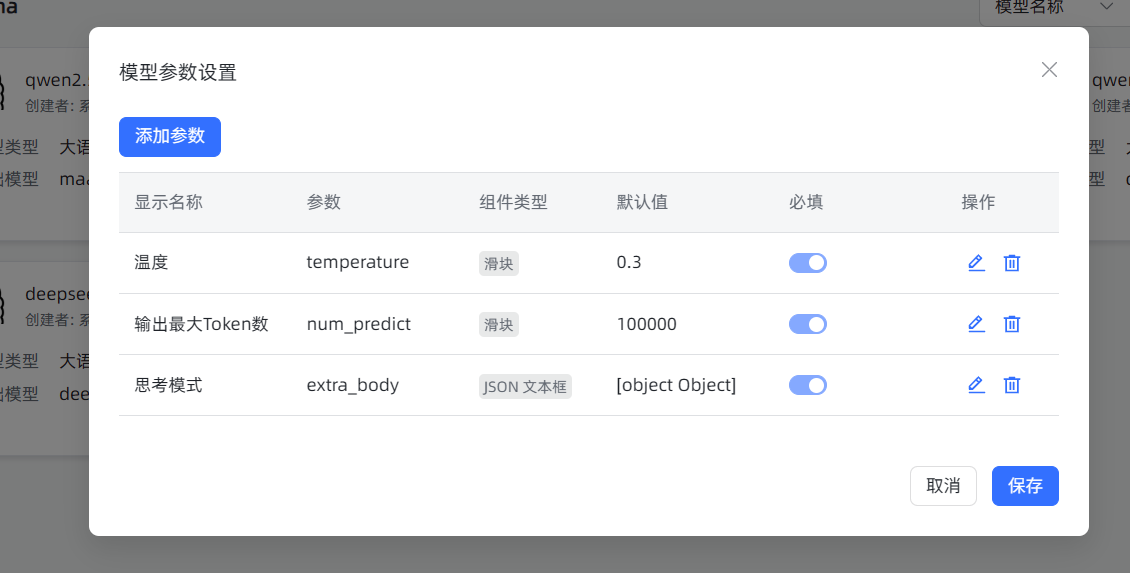Image resolution: width=1130 pixels, height=573 pixels.
Task: Click trash icon for extra_body row
Action: (1011, 385)
